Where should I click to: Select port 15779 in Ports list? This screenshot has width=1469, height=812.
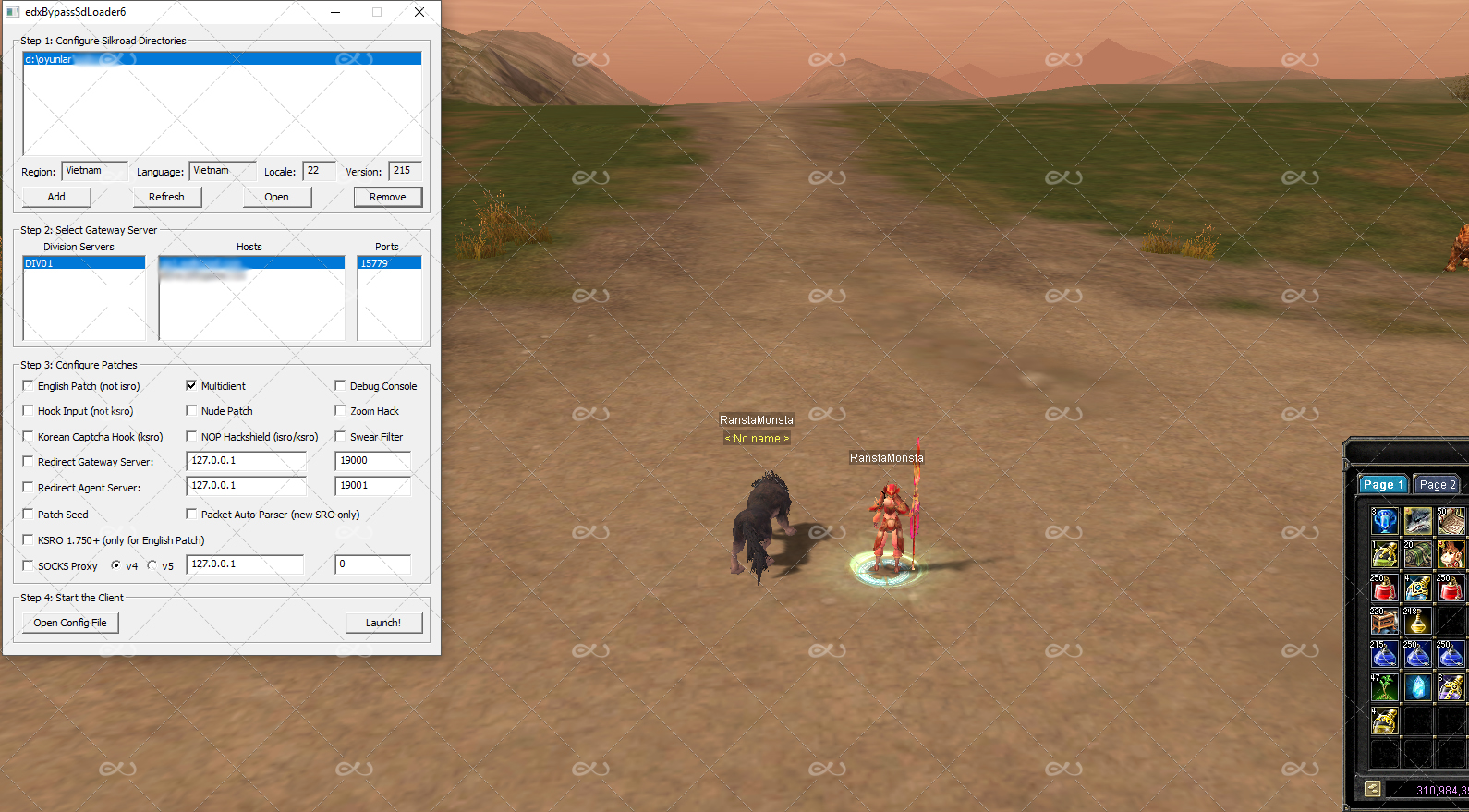(x=389, y=263)
